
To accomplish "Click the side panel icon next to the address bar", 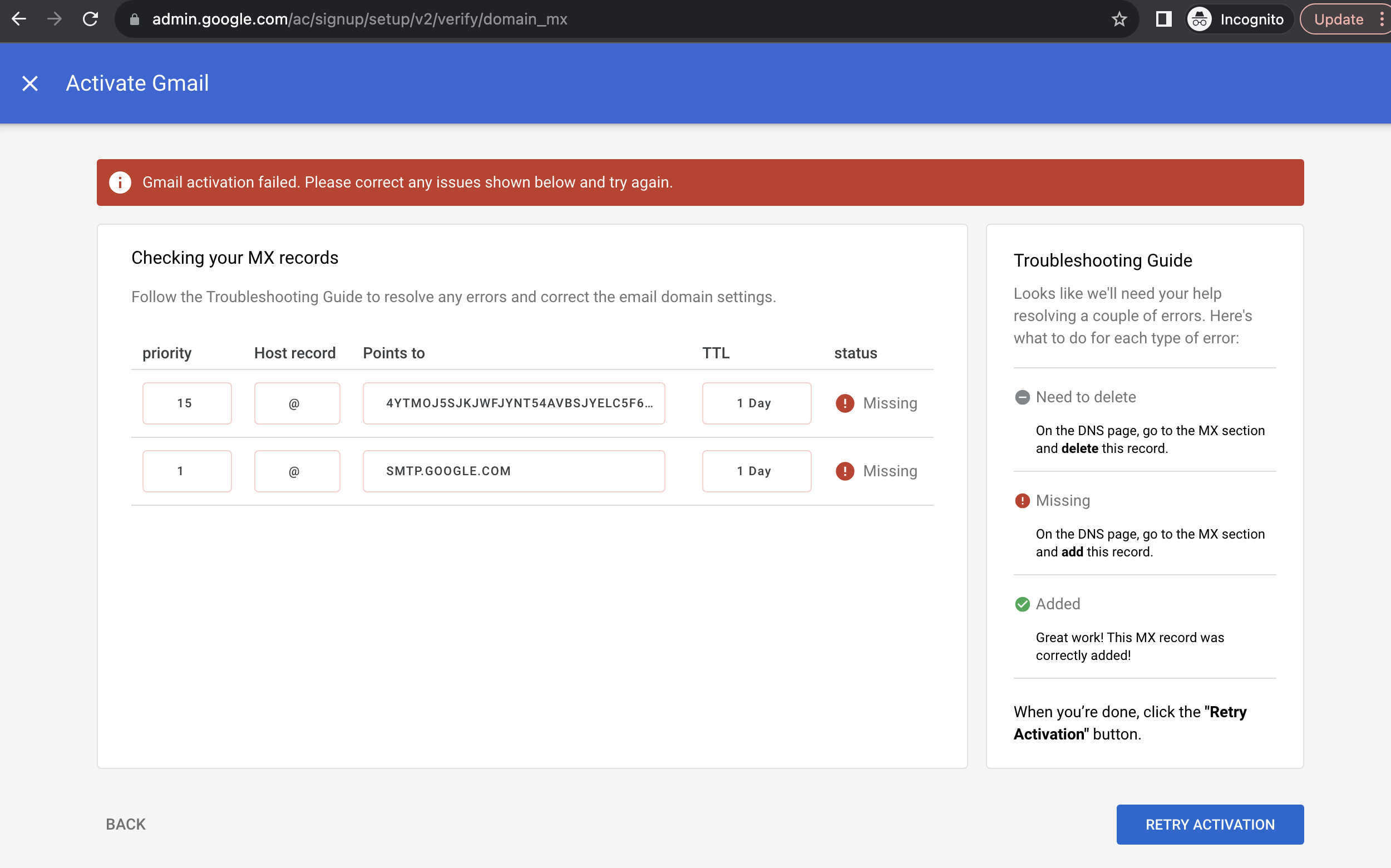I will [1163, 19].
